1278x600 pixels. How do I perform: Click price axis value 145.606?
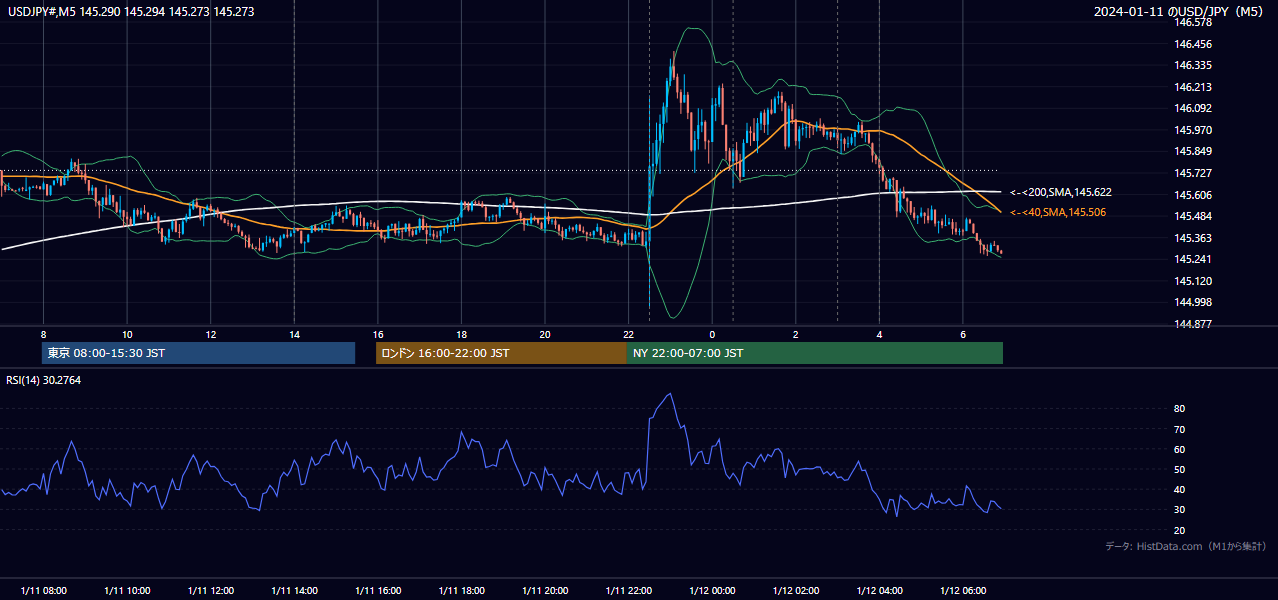1193,195
